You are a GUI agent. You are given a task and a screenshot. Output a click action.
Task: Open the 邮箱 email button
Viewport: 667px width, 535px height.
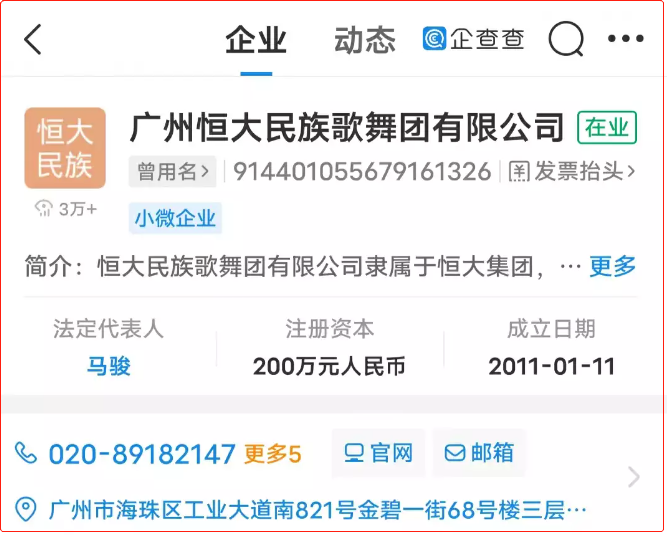(x=479, y=453)
